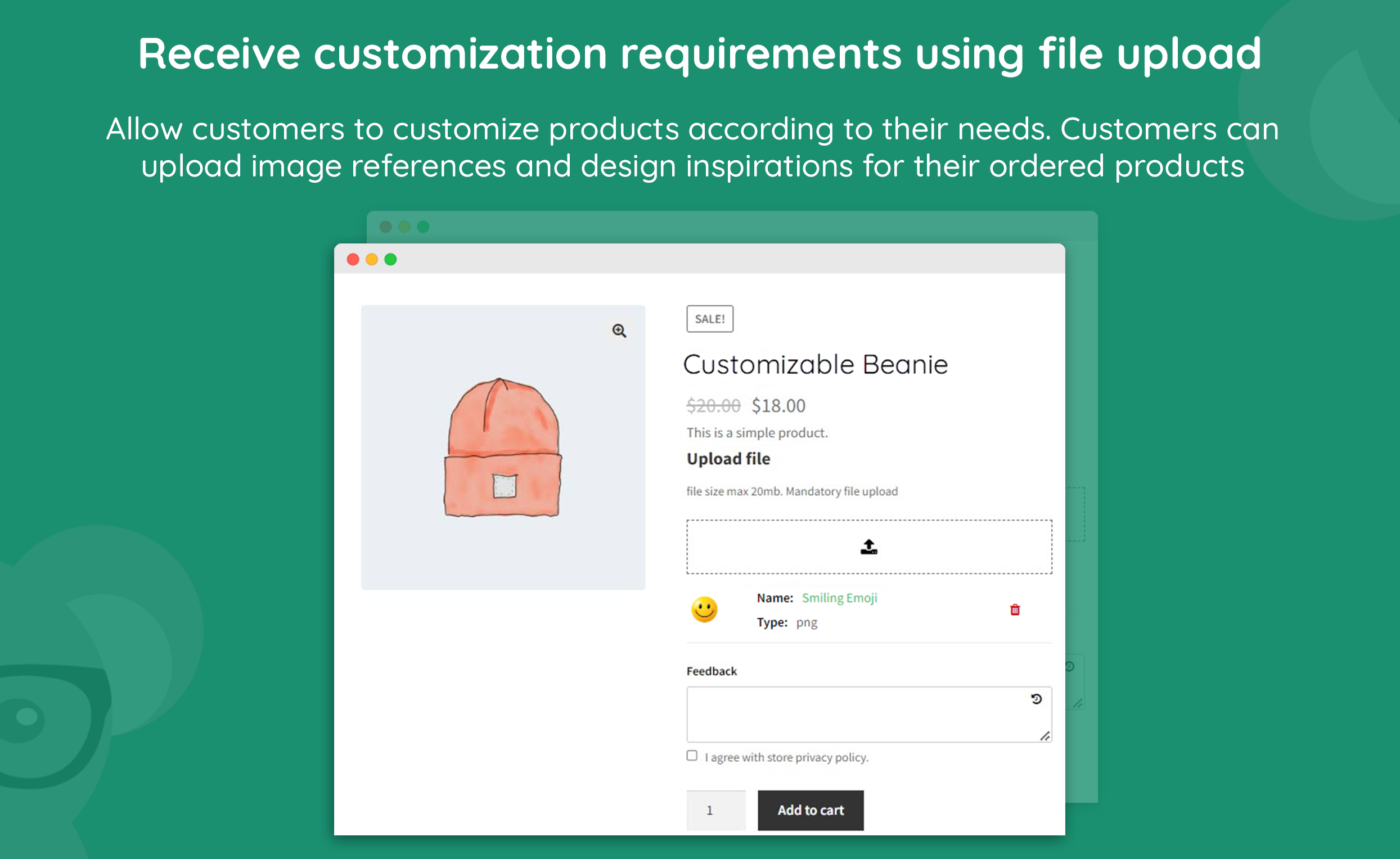This screenshot has height=859, width=1400.
Task: Delete the Smiling Emoji file with trash icon
Action: (x=1015, y=609)
